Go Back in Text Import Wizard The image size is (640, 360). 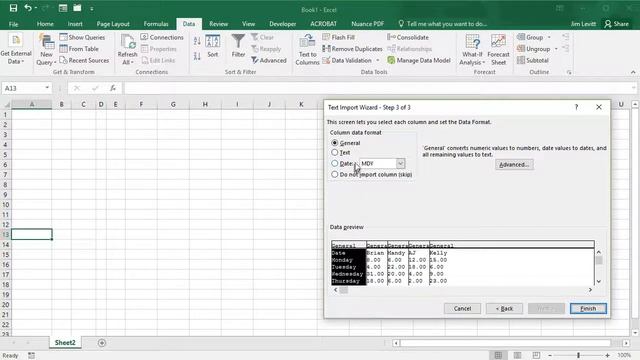tap(504, 309)
